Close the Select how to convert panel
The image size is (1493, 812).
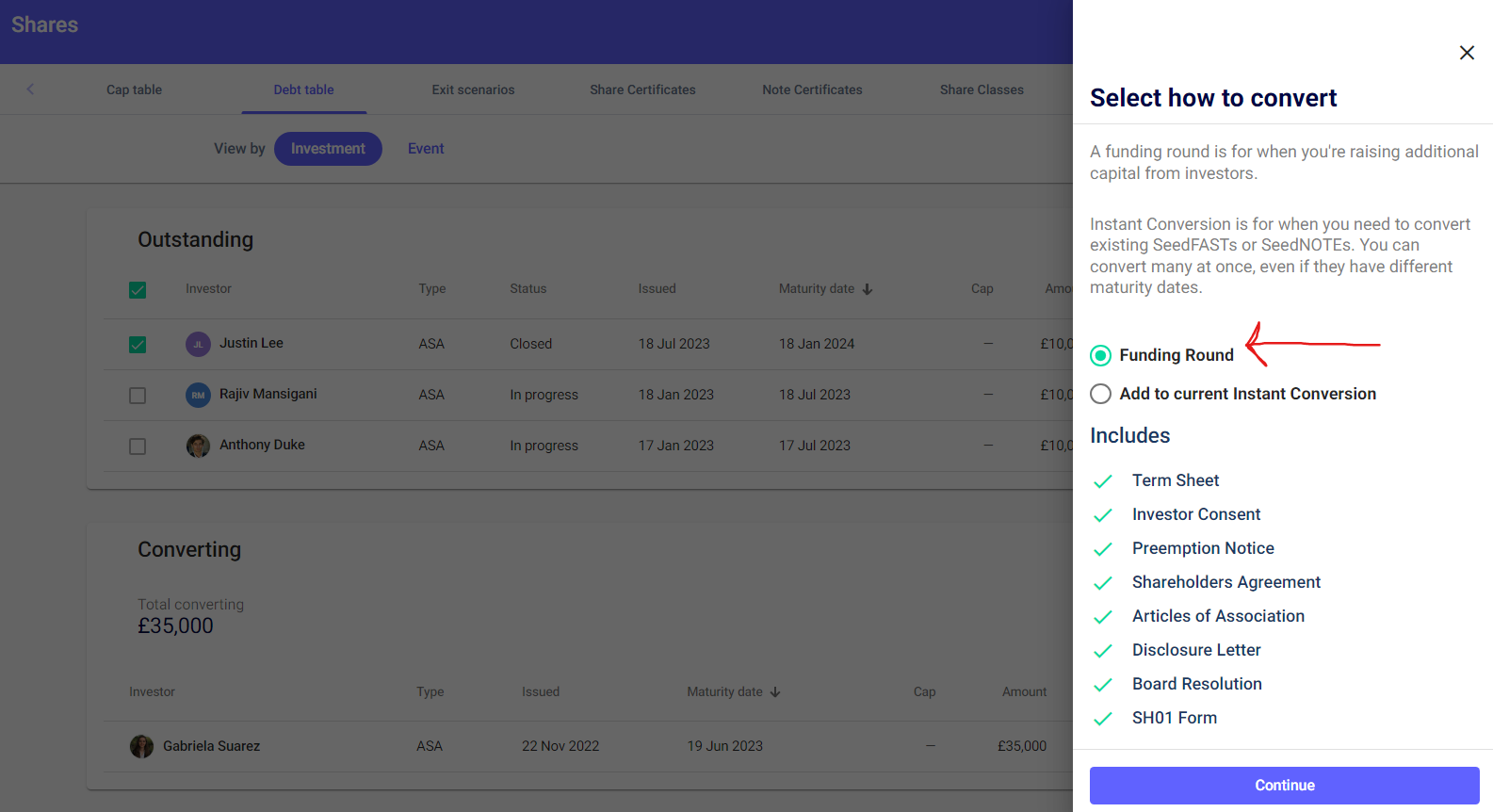1467,53
